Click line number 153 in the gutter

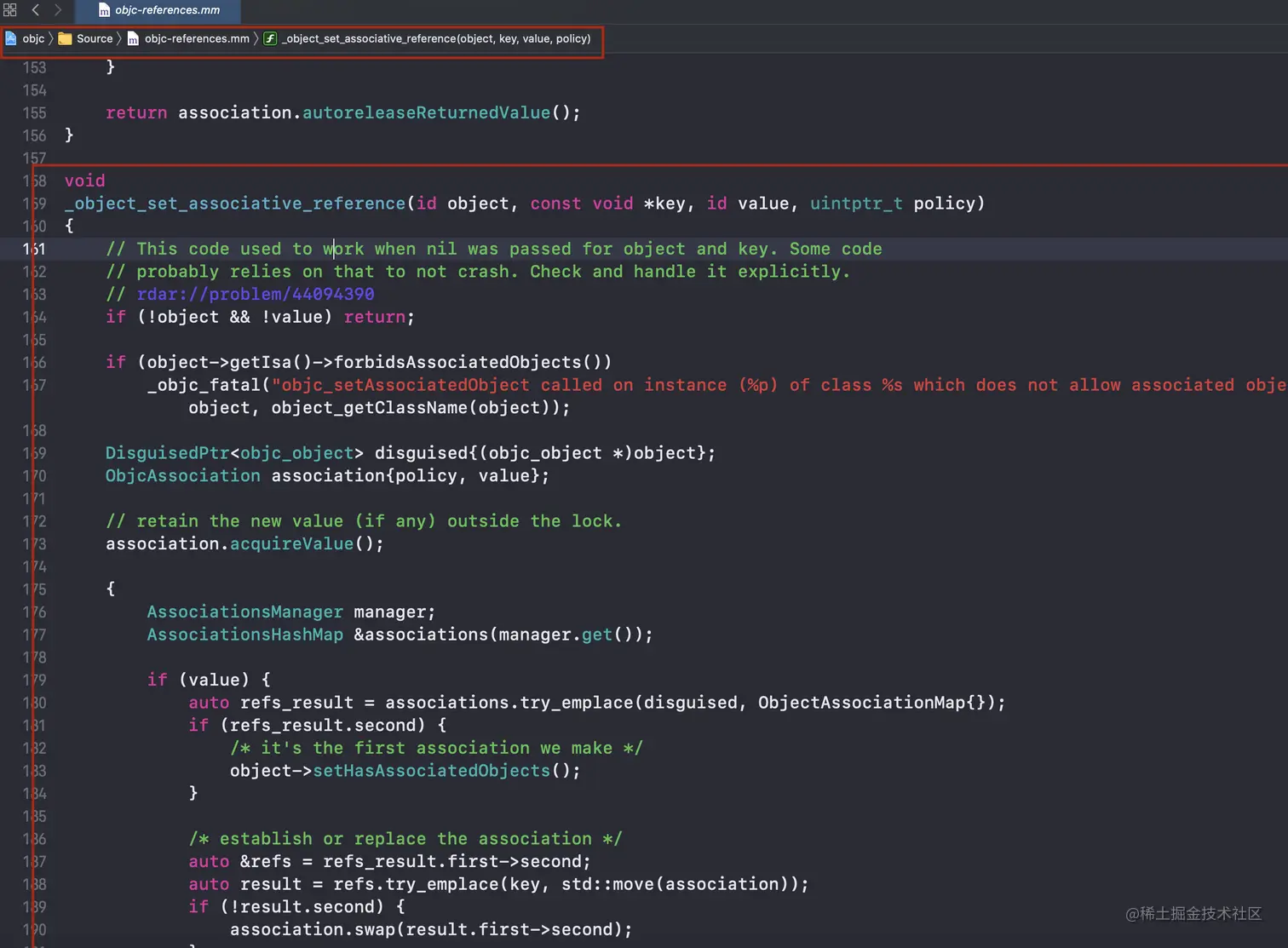tap(34, 67)
